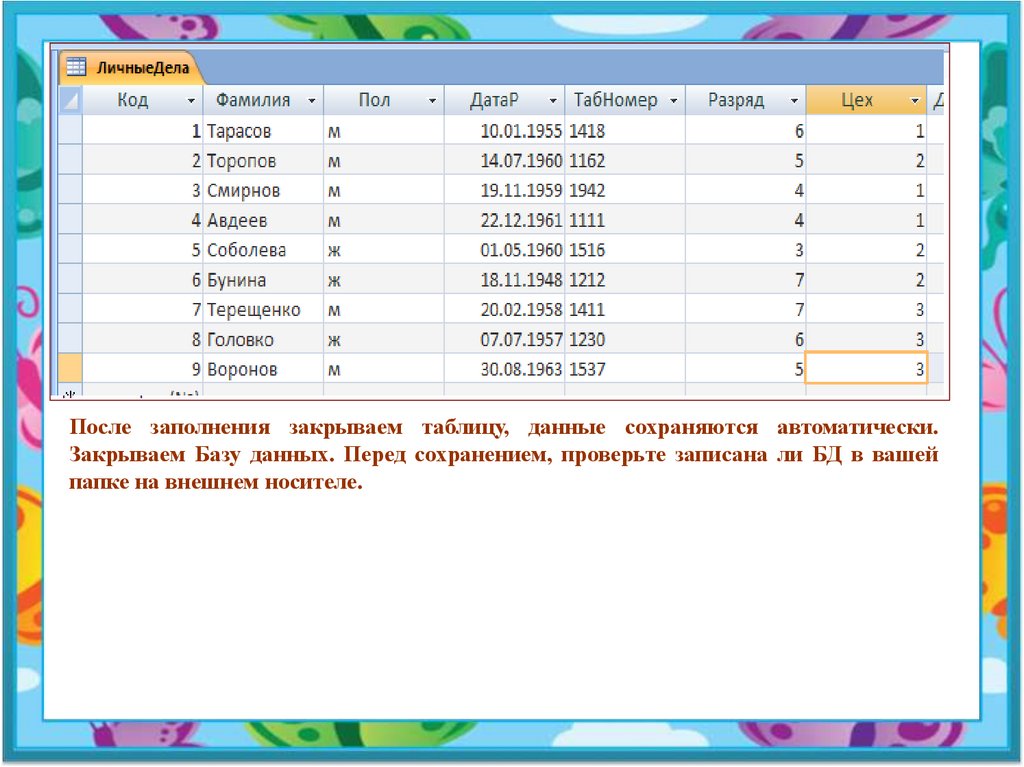The width and height of the screenshot is (1024, 767).
Task: Click the date cell 14.07.1960
Action: point(504,161)
